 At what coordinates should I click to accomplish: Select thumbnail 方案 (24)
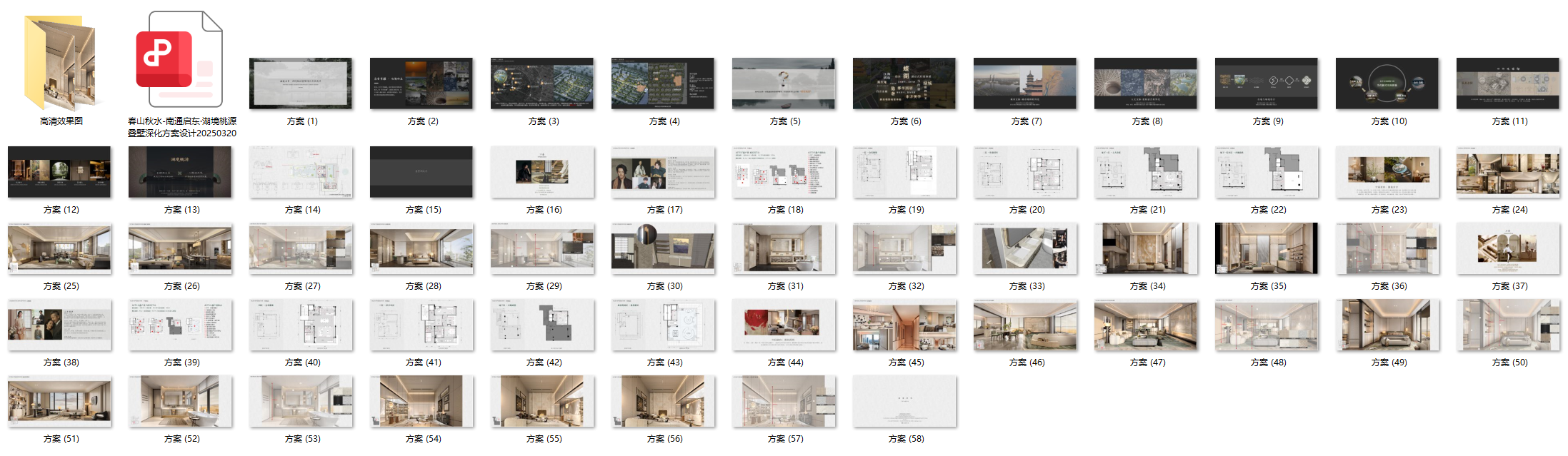[x=1508, y=172]
